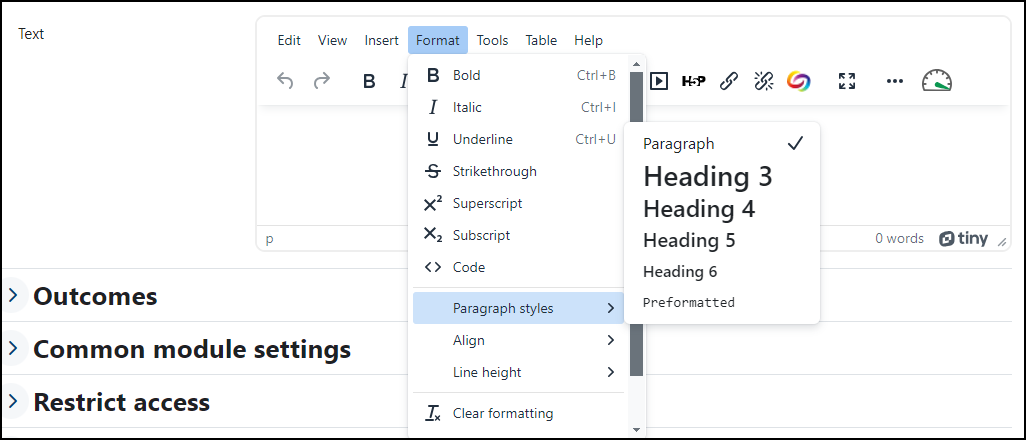Click the Outcomes heading text

pos(96,296)
